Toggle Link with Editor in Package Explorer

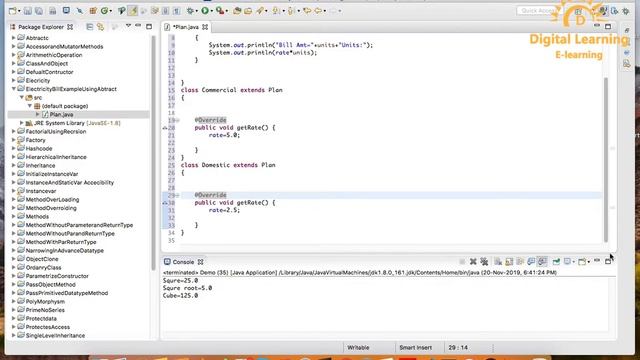click(x=100, y=27)
